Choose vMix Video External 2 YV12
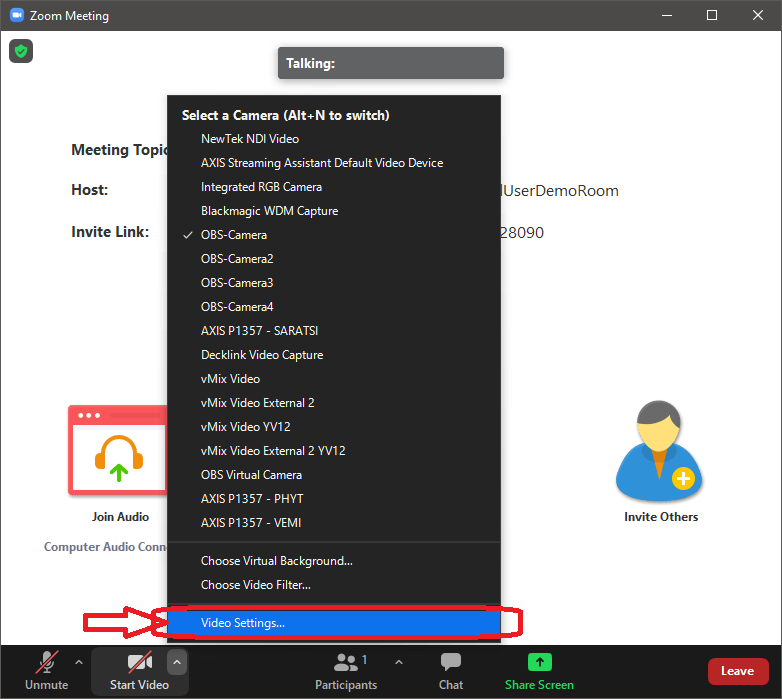Image resolution: width=782 pixels, height=699 pixels. click(x=334, y=451)
